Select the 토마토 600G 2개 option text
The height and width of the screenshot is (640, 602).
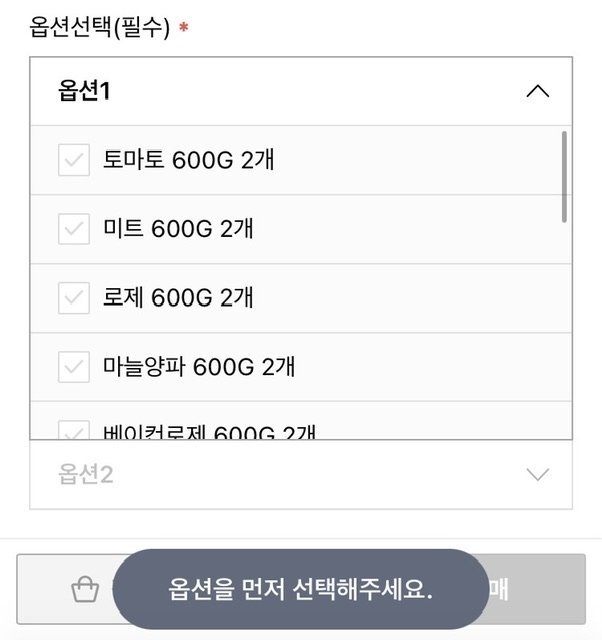coord(188,160)
